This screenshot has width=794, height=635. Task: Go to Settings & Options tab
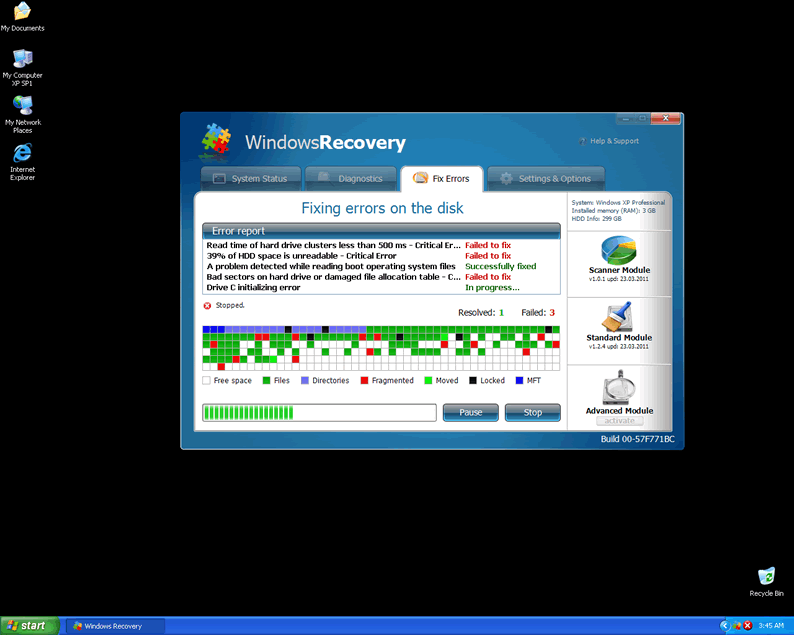[546, 179]
